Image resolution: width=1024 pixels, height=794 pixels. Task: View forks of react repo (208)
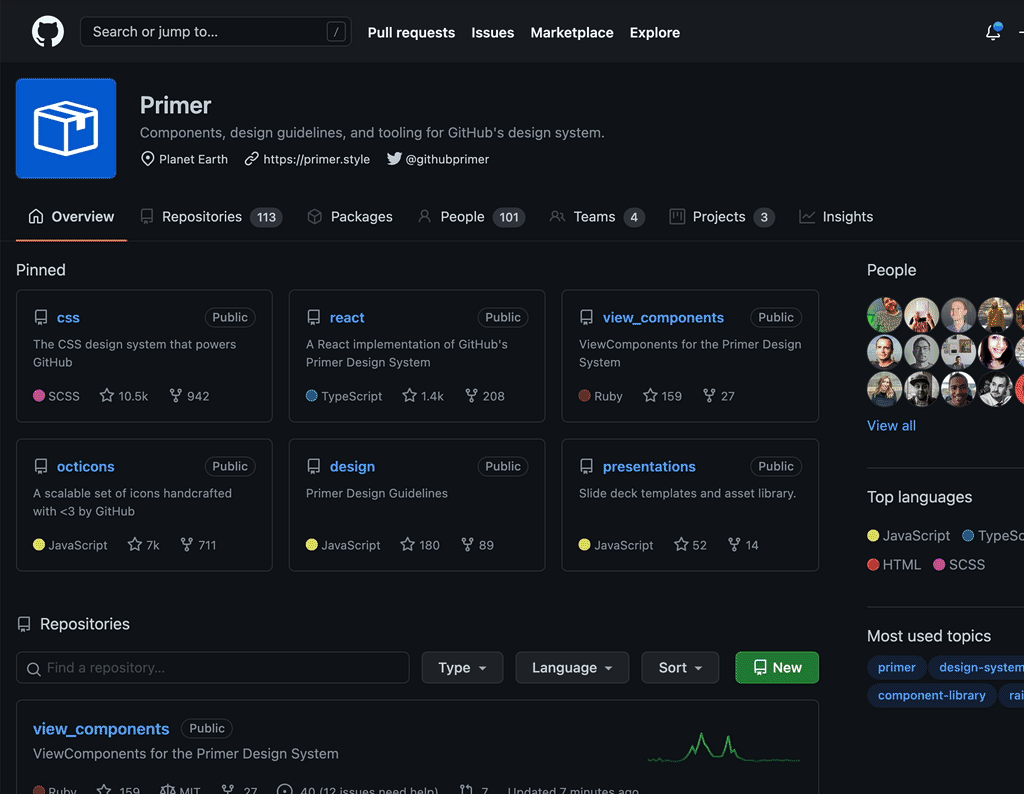(485, 396)
